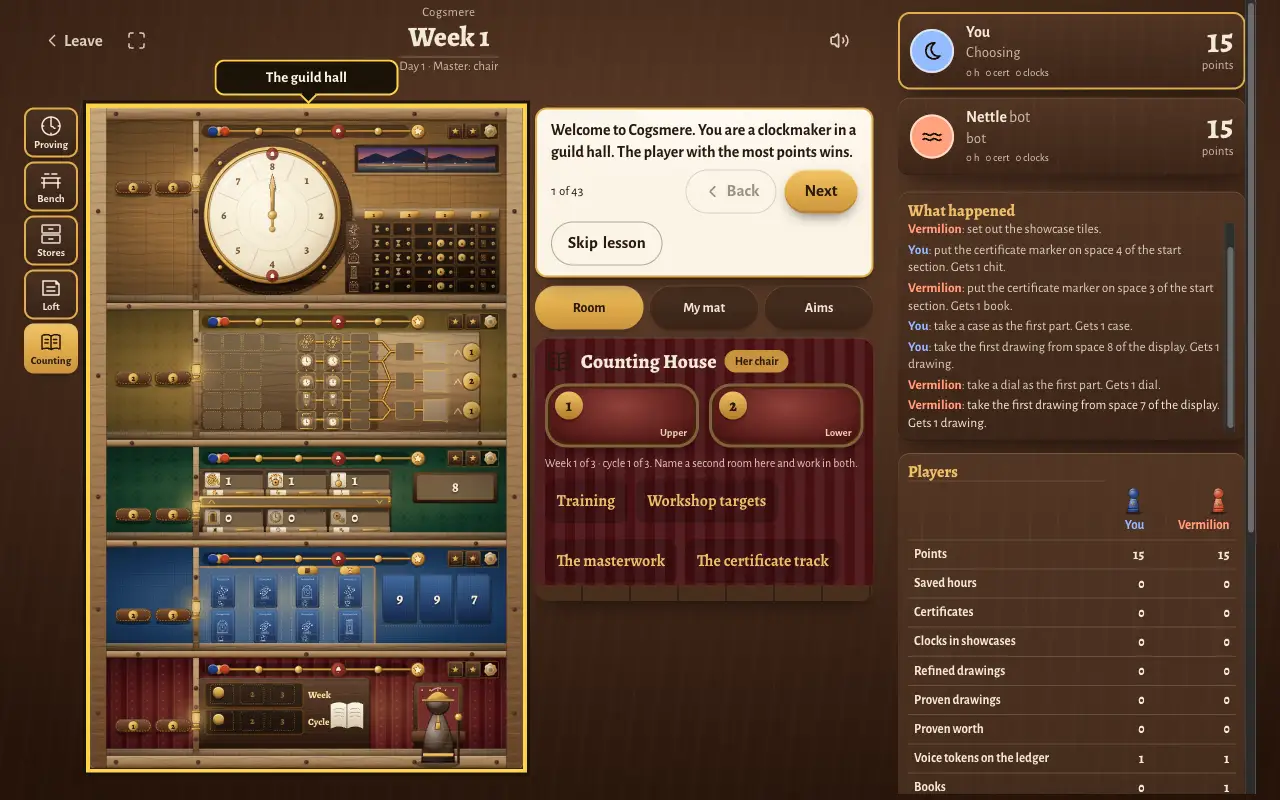Click number 6 on the clock face
Viewport: 1280px width, 800px height.
point(224,215)
